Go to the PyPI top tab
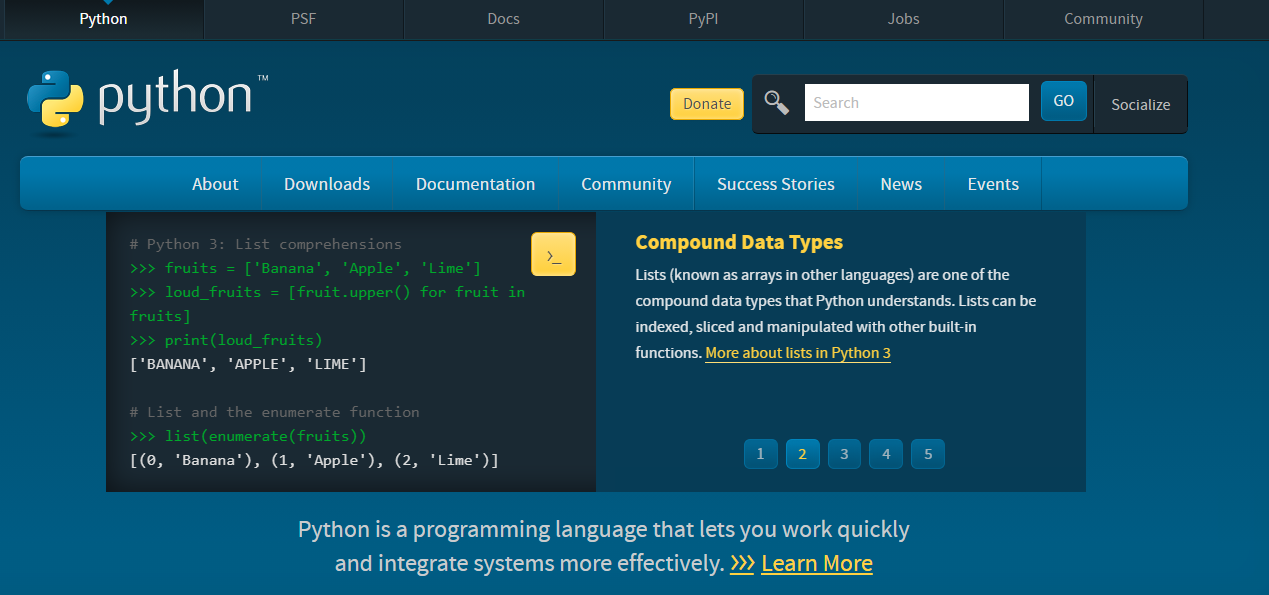Screen dimensions: 1269x595 703,19
